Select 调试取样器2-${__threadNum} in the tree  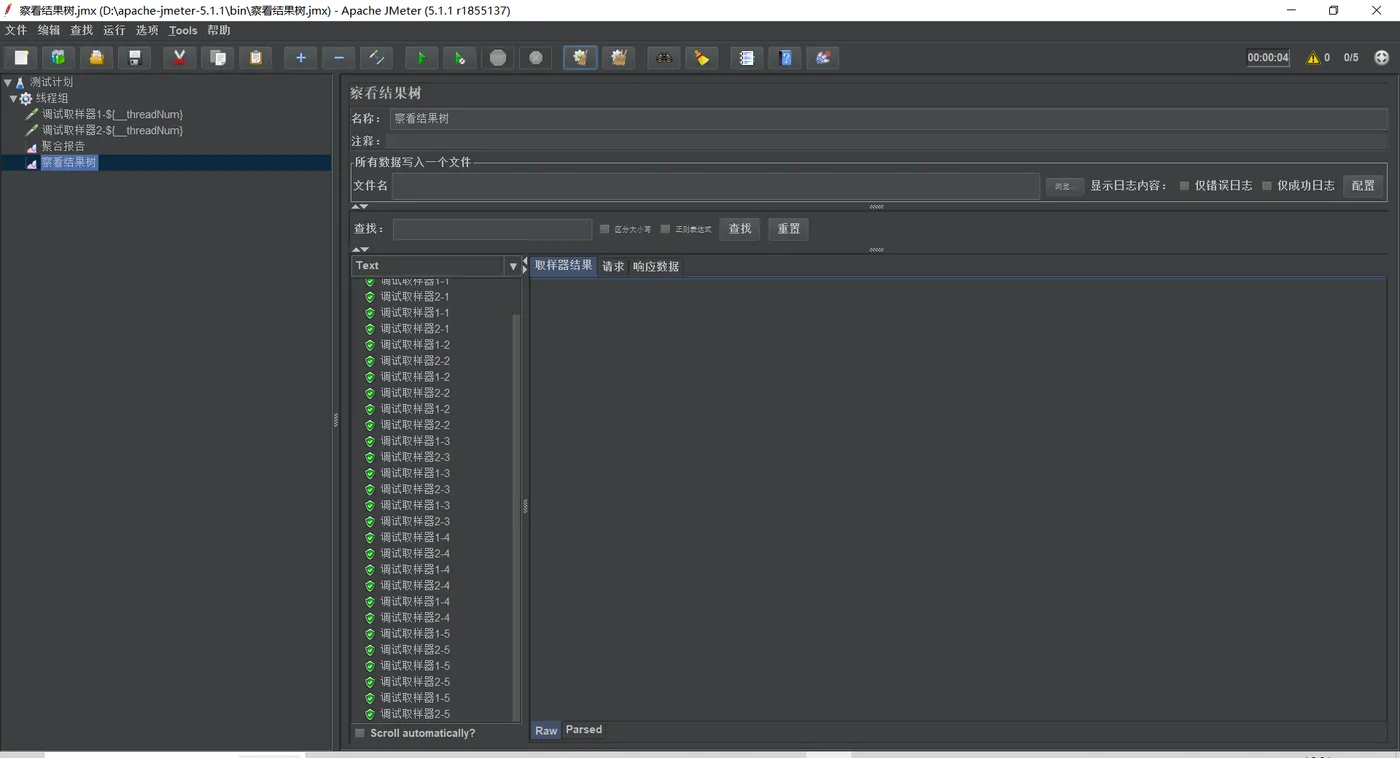pyautogui.click(x=112, y=131)
